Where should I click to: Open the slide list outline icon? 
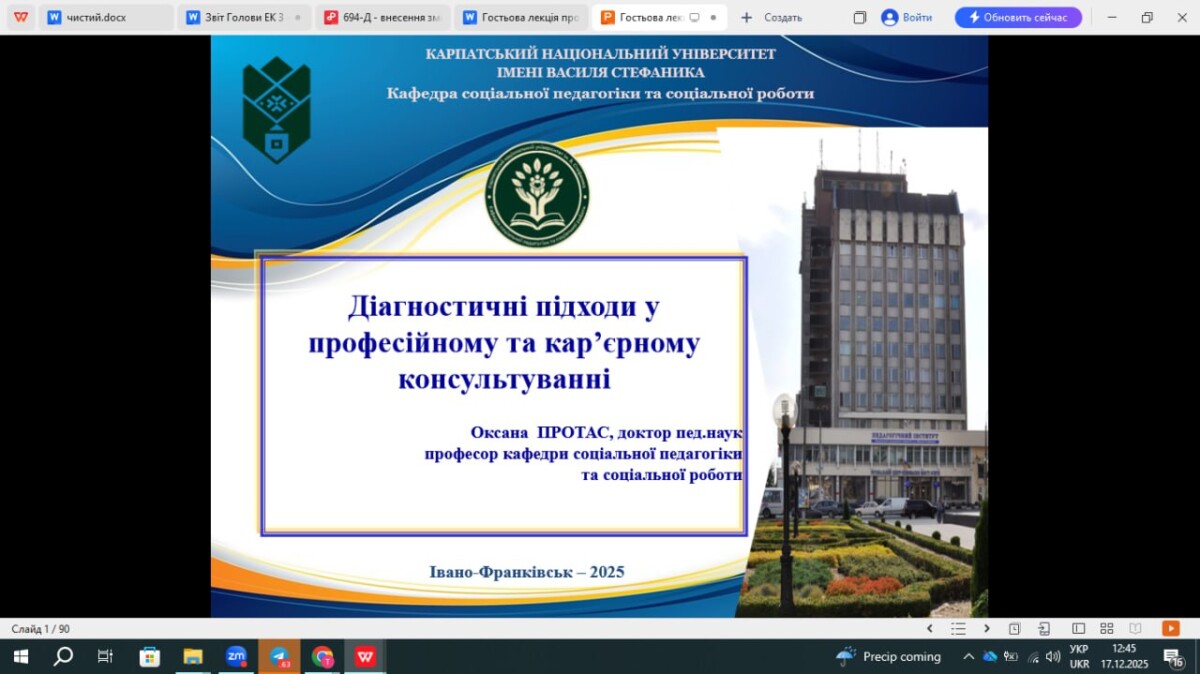click(958, 629)
